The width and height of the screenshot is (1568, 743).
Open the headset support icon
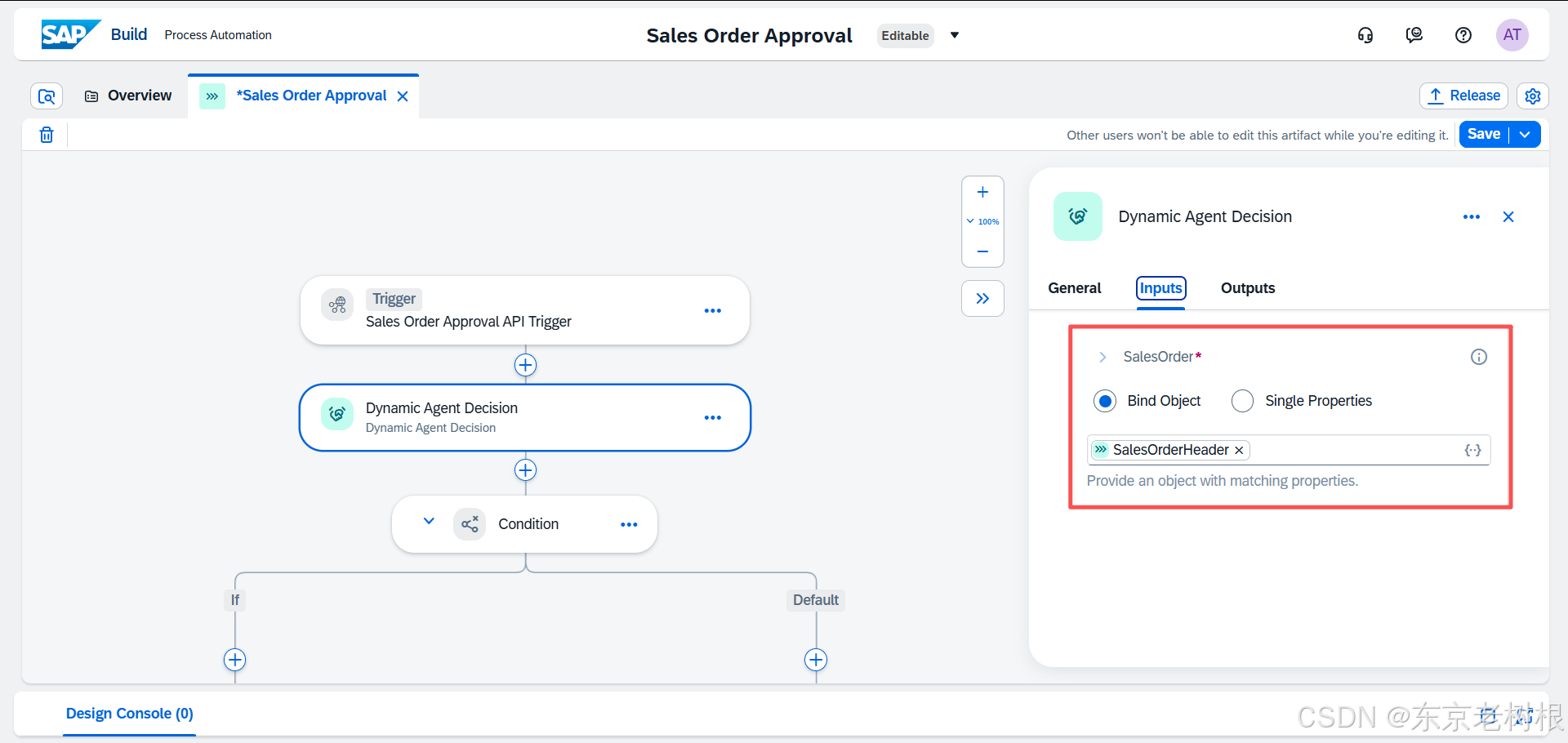(x=1365, y=35)
